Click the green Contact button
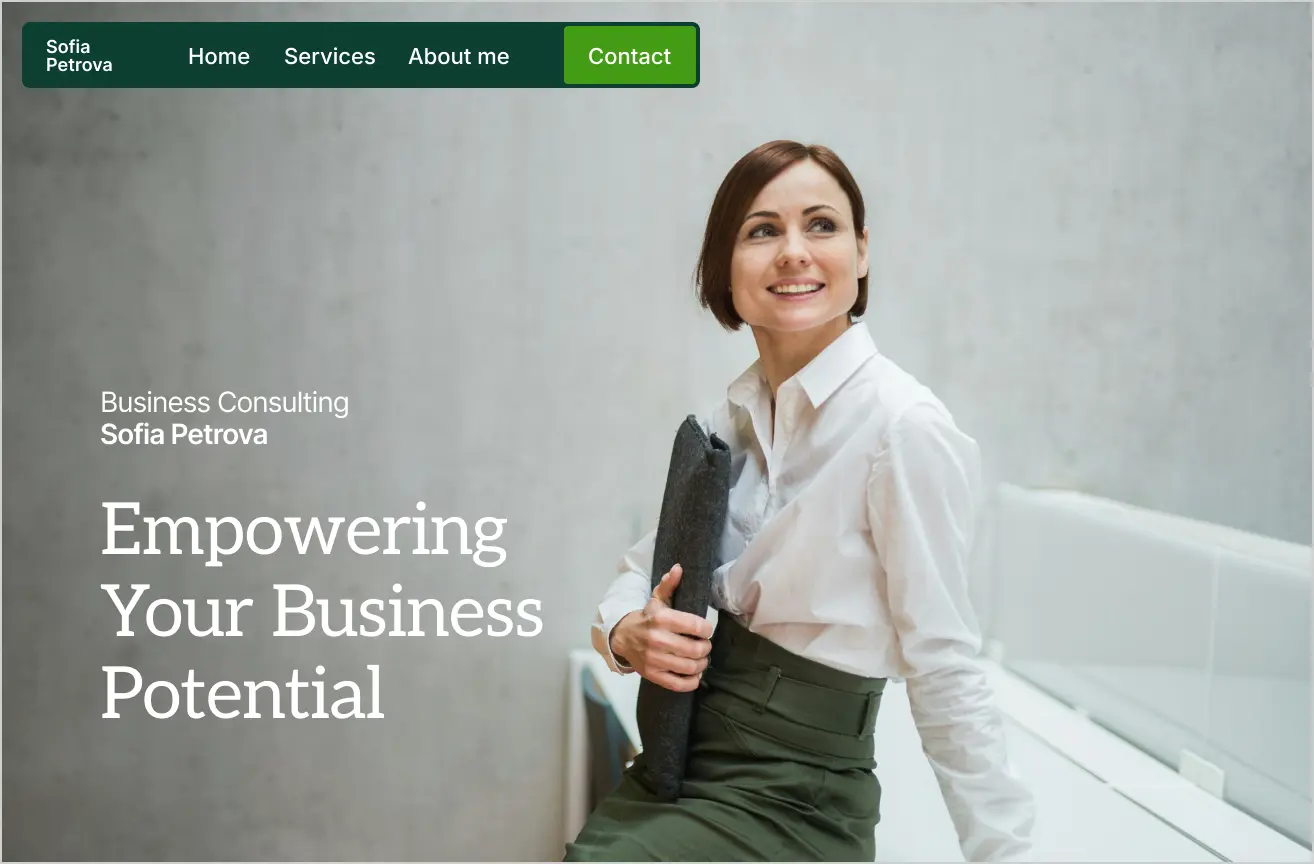The height and width of the screenshot is (864, 1314). coord(630,56)
